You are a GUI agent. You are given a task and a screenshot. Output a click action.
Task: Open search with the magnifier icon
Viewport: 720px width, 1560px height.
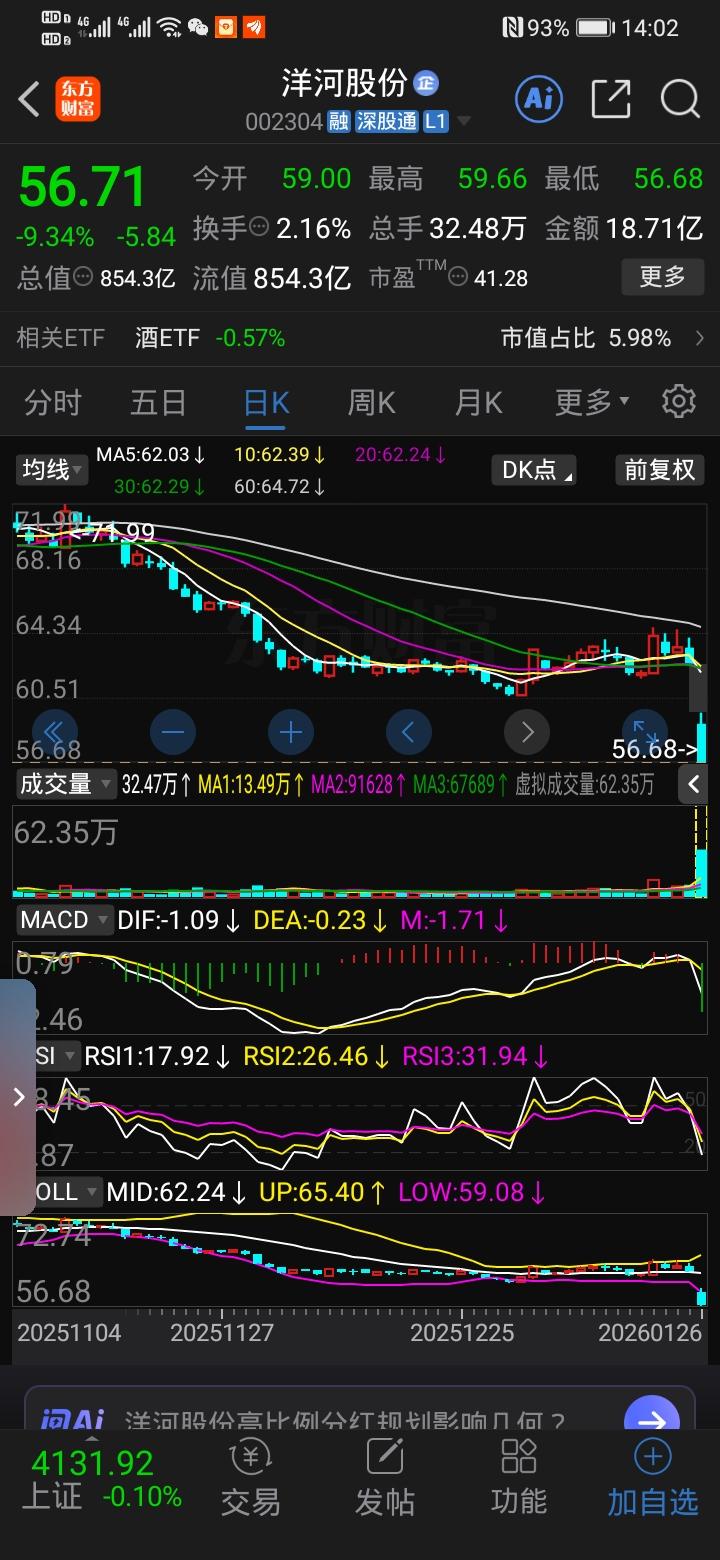[x=680, y=98]
